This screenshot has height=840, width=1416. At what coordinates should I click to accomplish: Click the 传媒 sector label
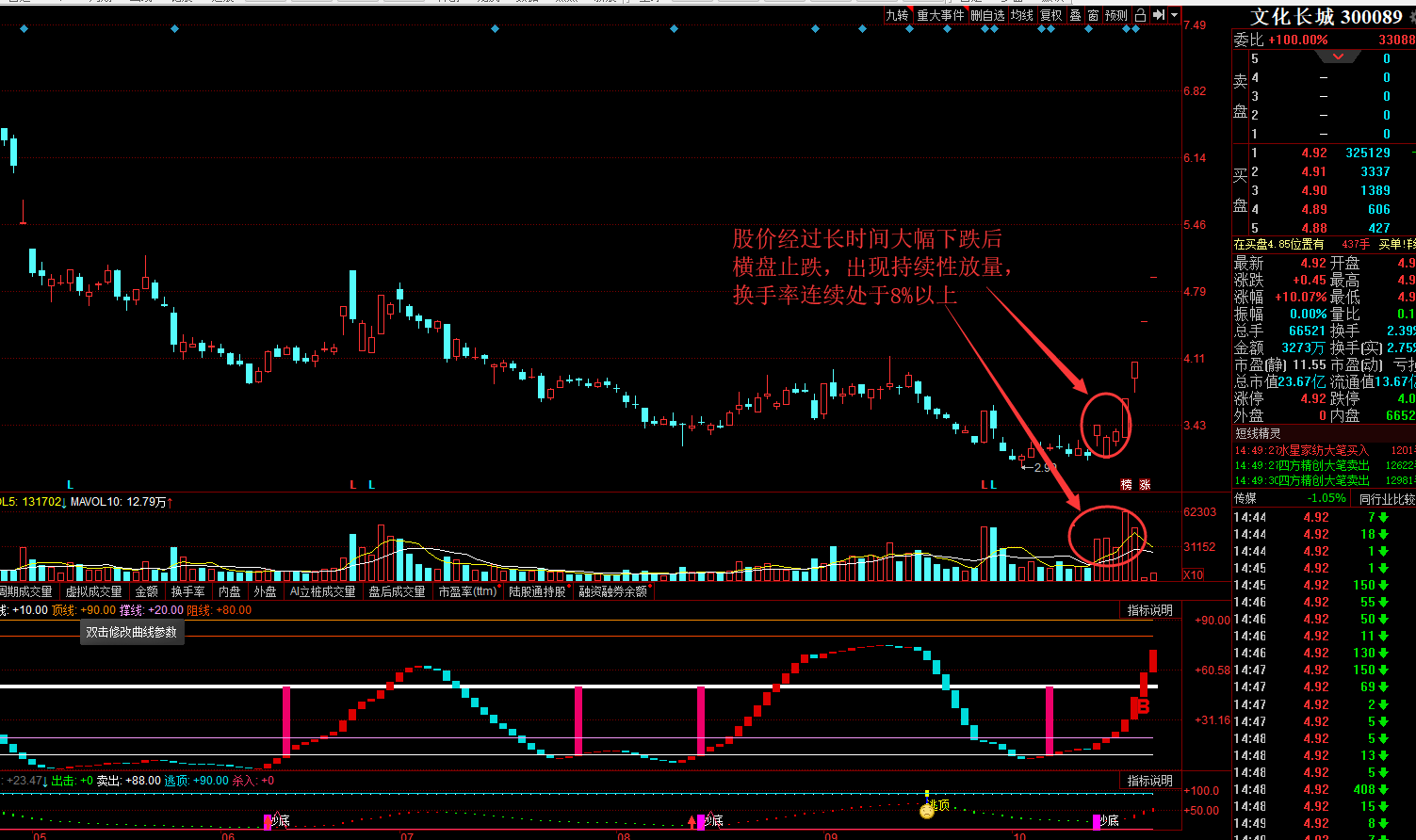[1245, 498]
